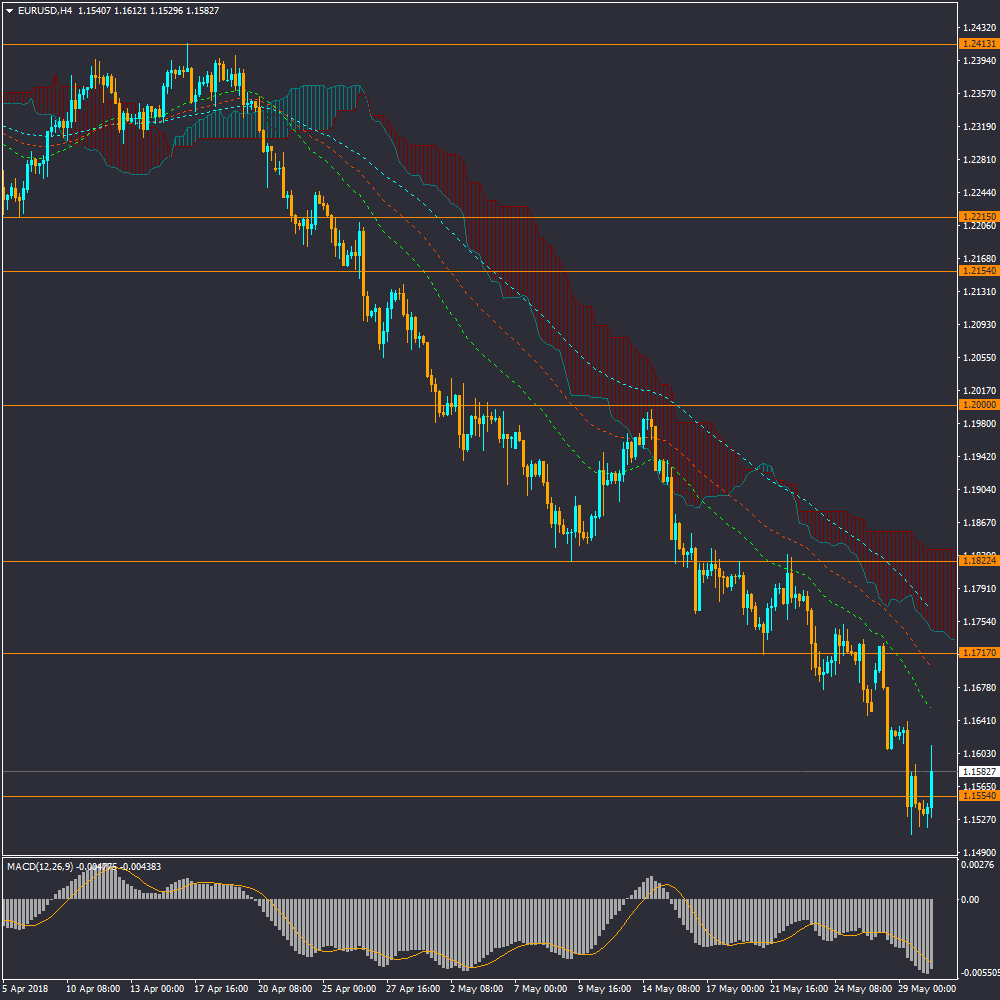Screen dimensions: 1000x1000
Task: Select the 1.15540 orange support label
Action: point(978,796)
